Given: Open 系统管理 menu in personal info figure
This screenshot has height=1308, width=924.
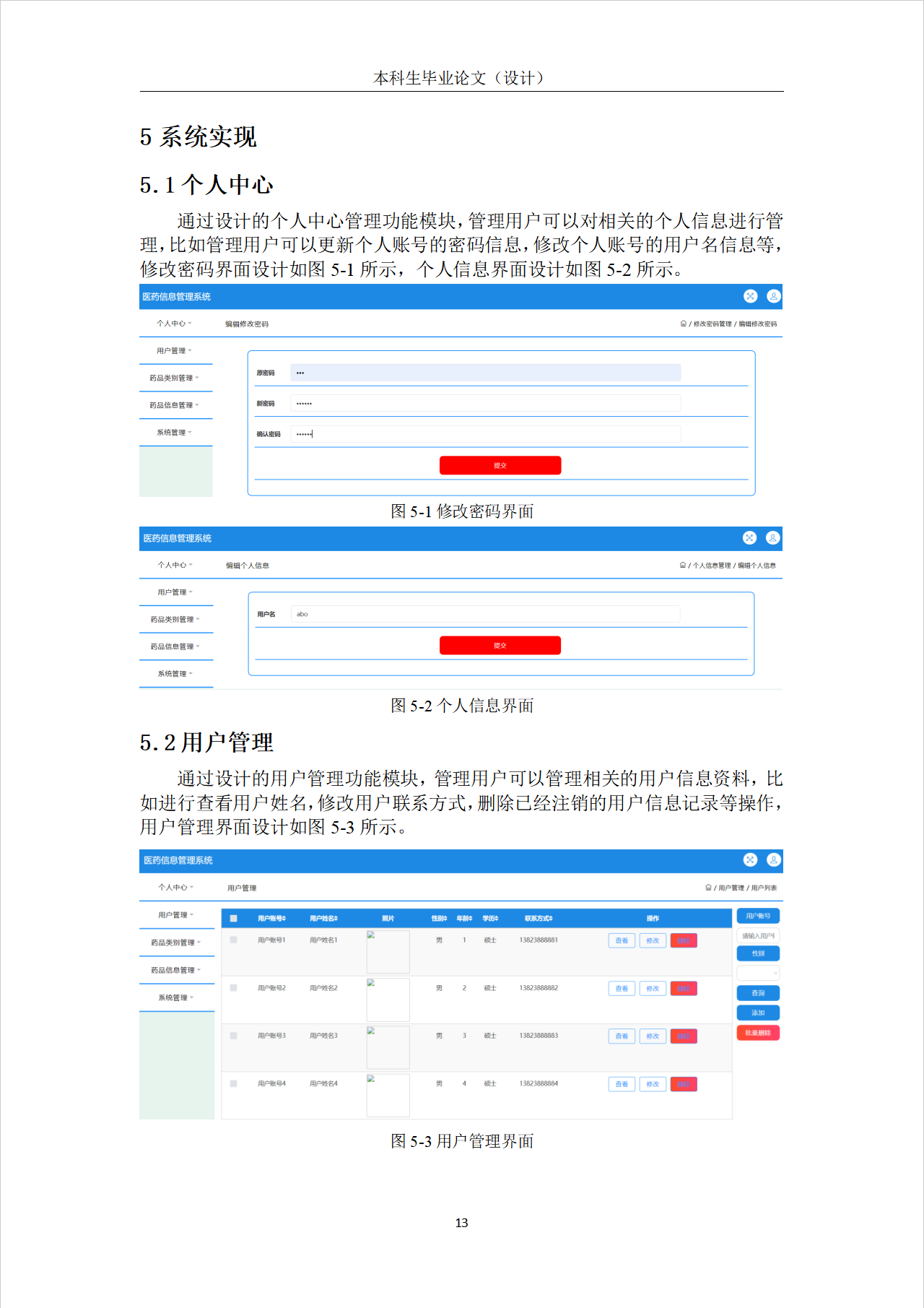Looking at the screenshot, I should 176,674.
